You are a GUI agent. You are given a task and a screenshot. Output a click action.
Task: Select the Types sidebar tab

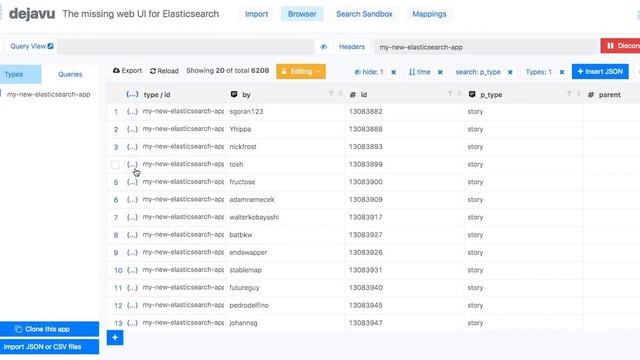pyautogui.click(x=20, y=74)
